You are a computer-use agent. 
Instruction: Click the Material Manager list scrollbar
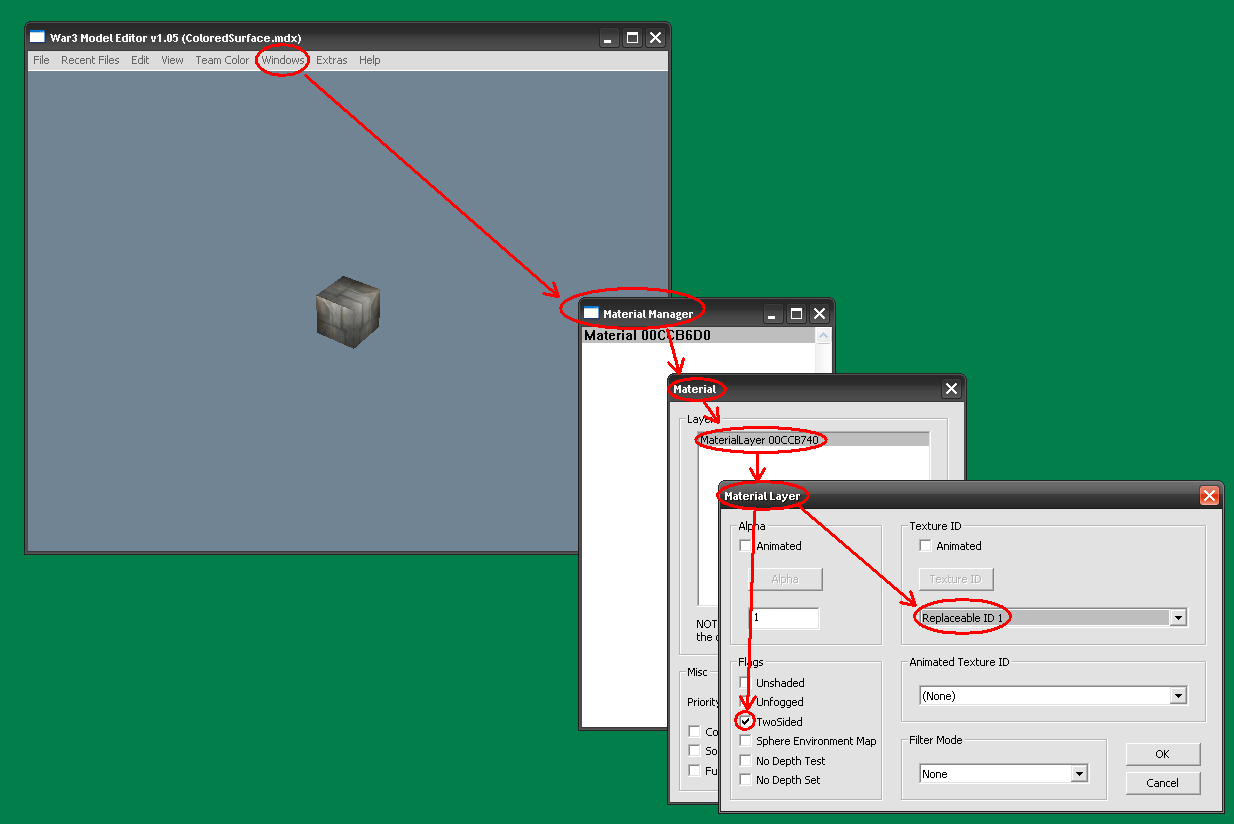(823, 352)
